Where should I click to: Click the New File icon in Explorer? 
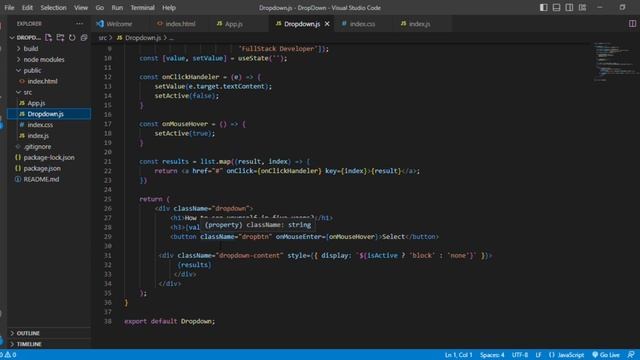49,38
